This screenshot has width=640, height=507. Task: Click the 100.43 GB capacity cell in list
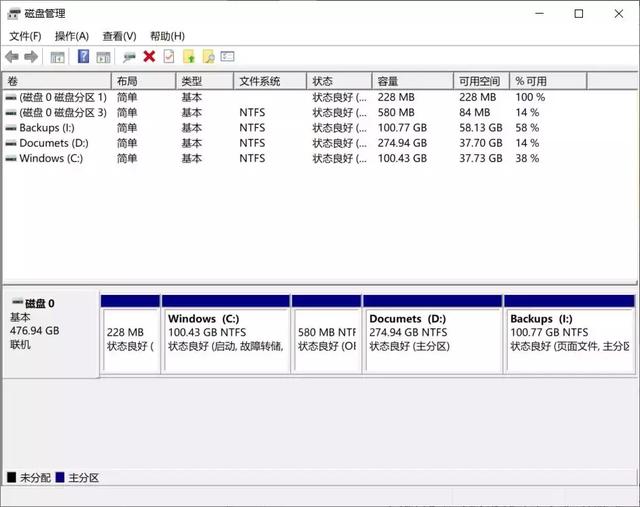[x=402, y=158]
